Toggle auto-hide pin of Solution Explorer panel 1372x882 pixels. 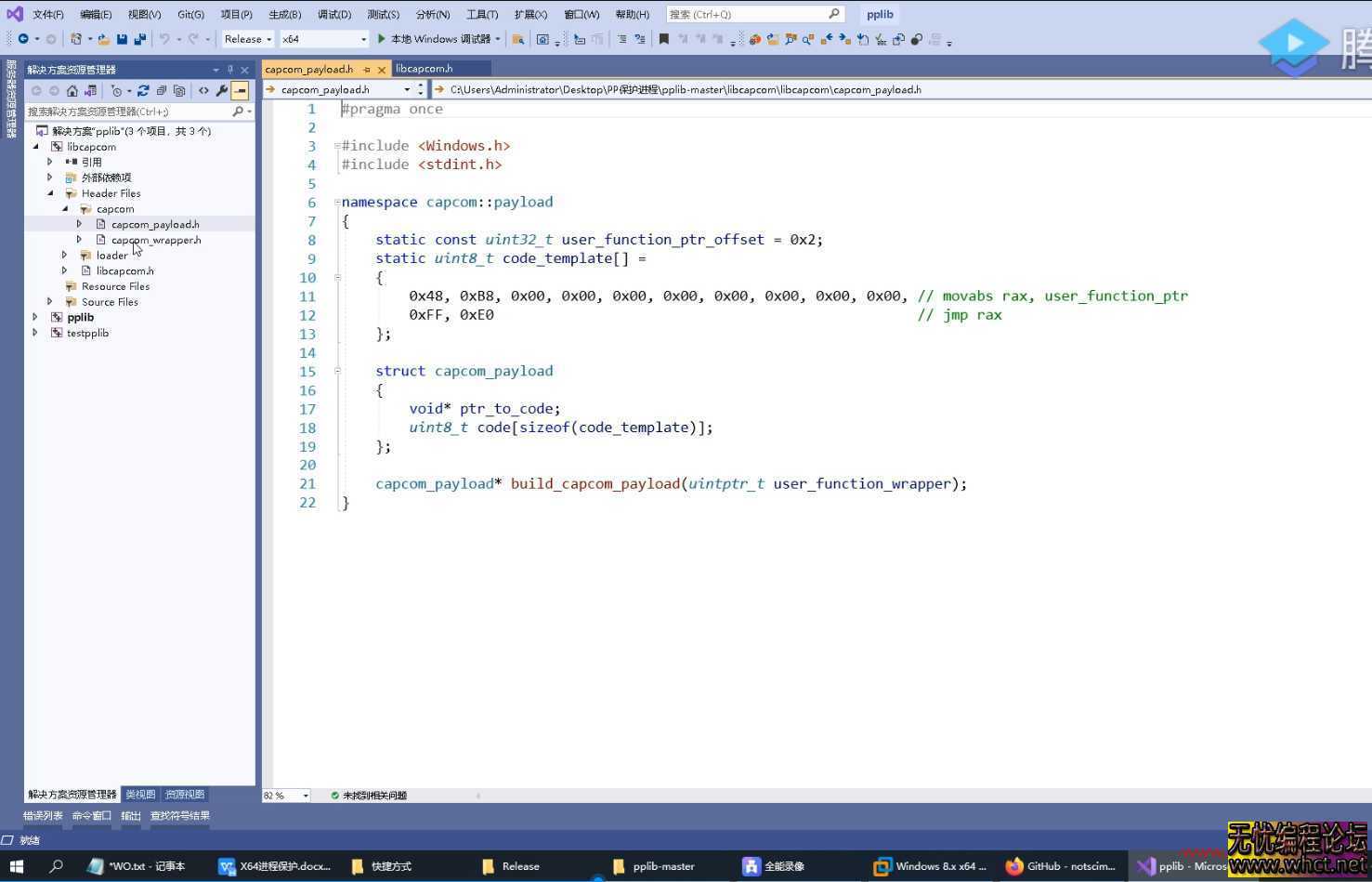[230, 70]
